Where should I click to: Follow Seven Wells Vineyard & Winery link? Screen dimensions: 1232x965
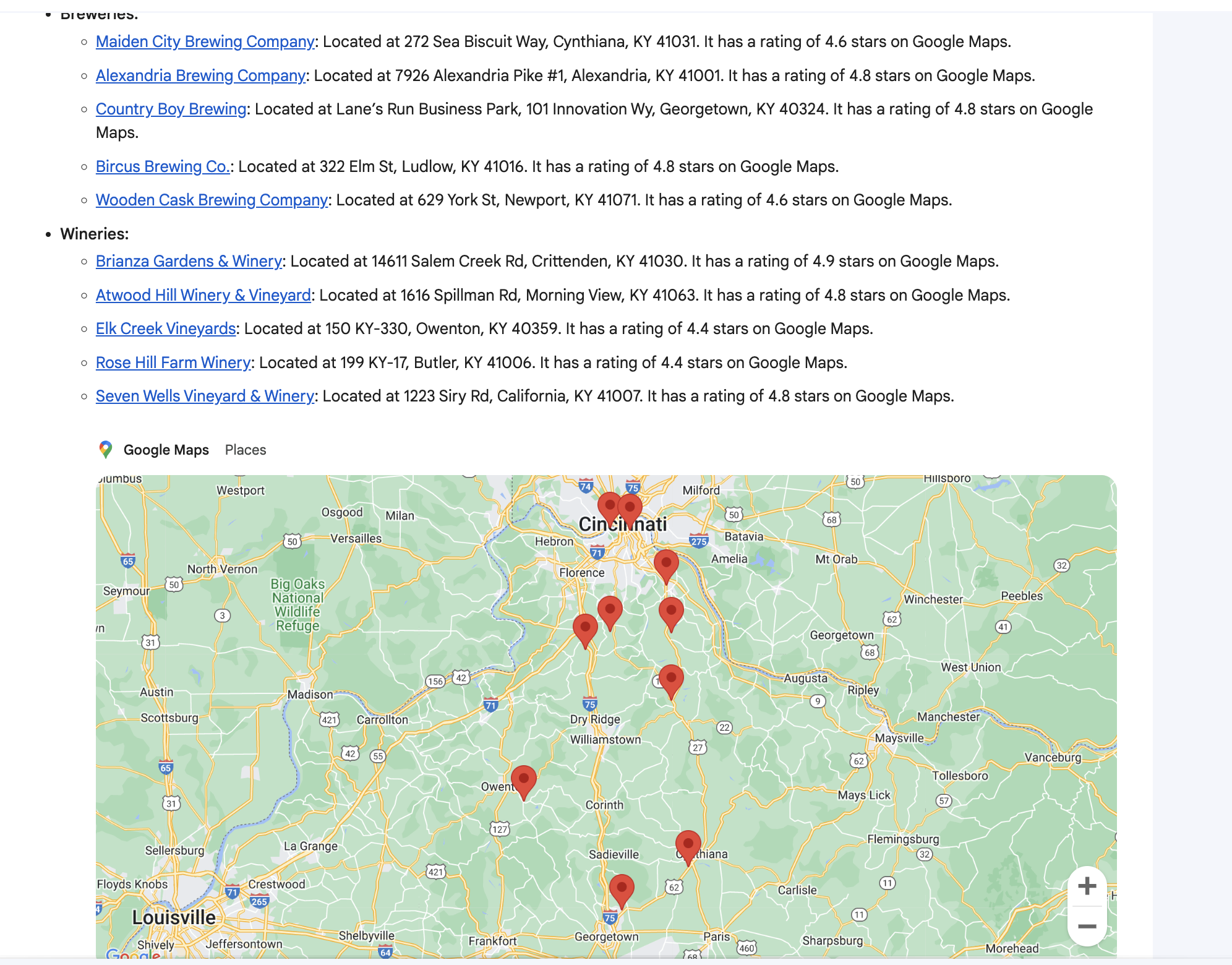point(205,396)
